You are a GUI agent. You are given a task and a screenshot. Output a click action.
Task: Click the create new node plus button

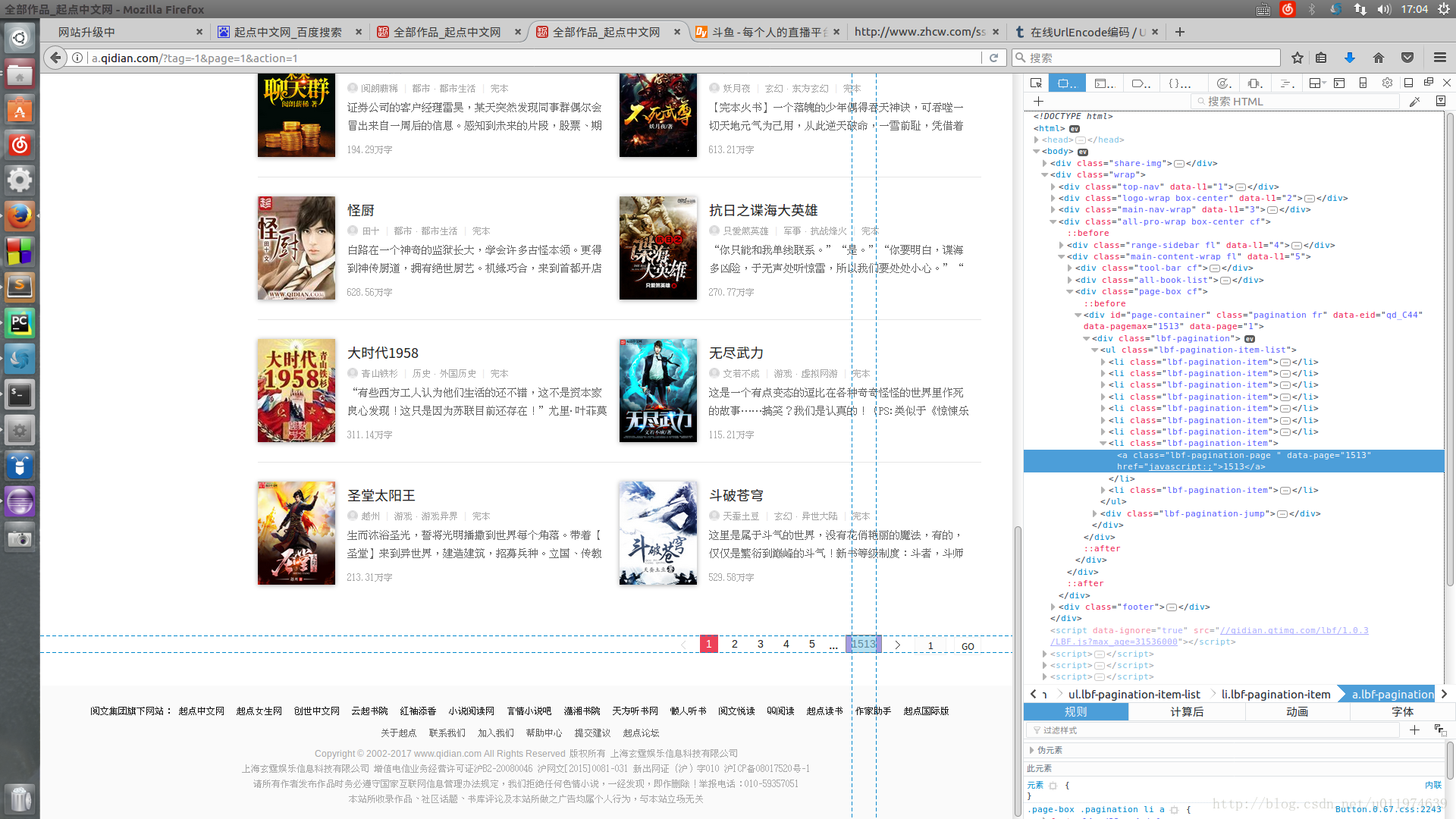pyautogui.click(x=1038, y=101)
